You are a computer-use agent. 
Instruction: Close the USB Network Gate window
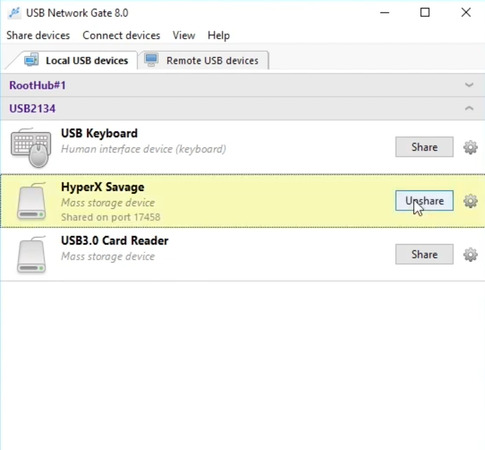(466, 13)
